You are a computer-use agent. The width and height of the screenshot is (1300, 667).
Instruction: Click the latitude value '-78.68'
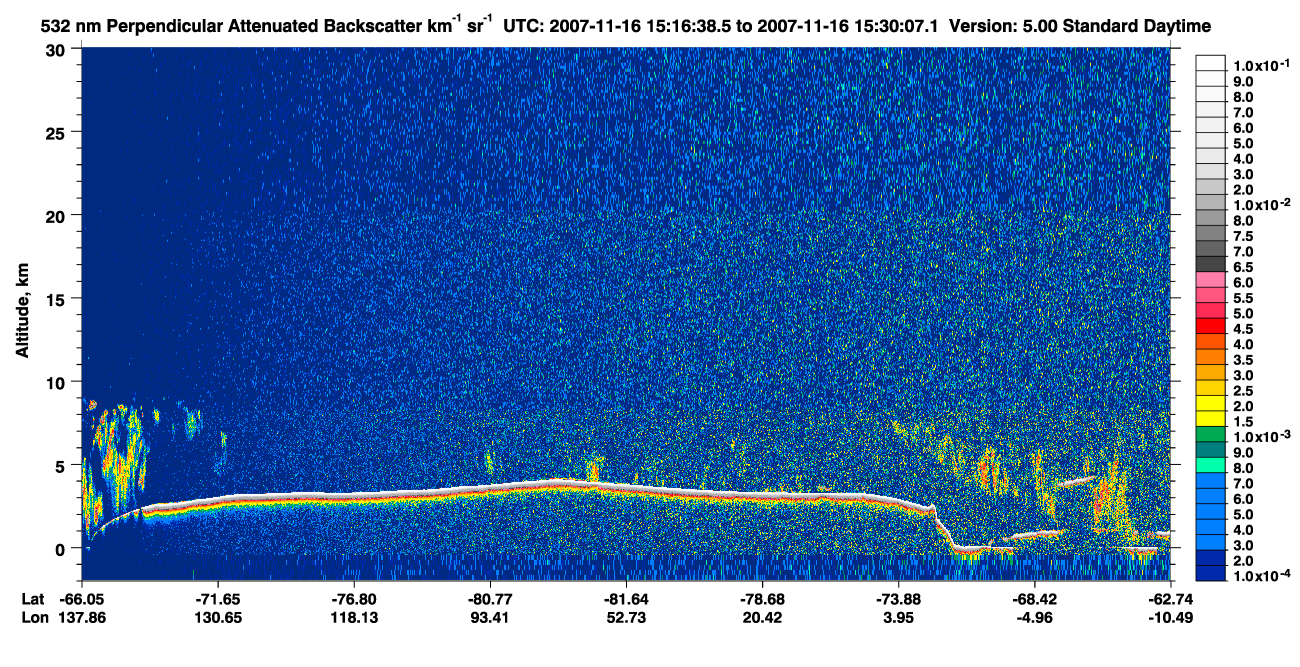(x=762, y=598)
